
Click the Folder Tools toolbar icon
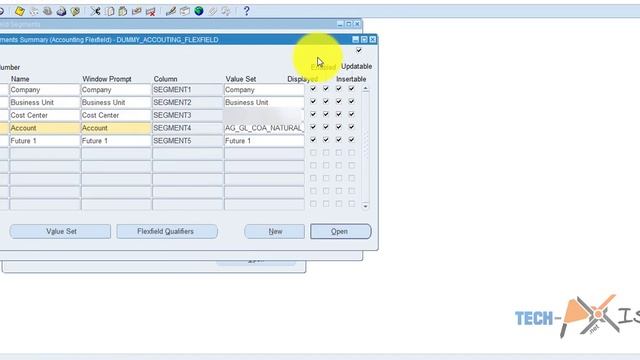[226, 11]
